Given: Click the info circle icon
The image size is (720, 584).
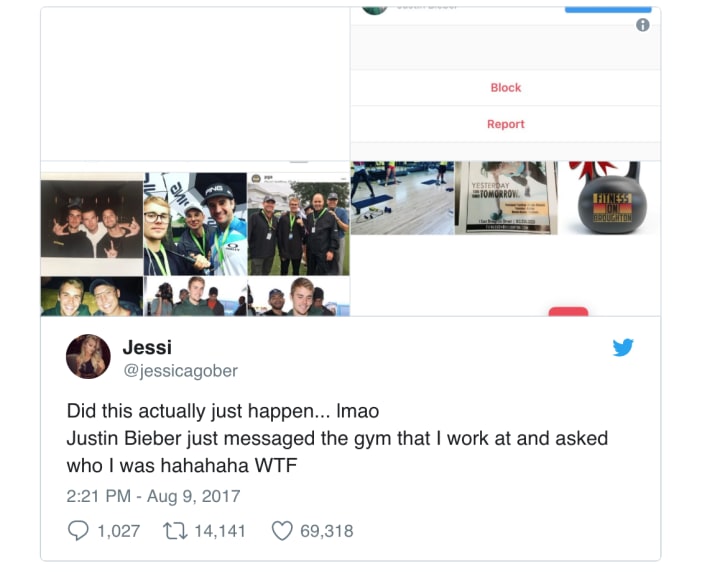Looking at the screenshot, I should [x=642, y=25].
